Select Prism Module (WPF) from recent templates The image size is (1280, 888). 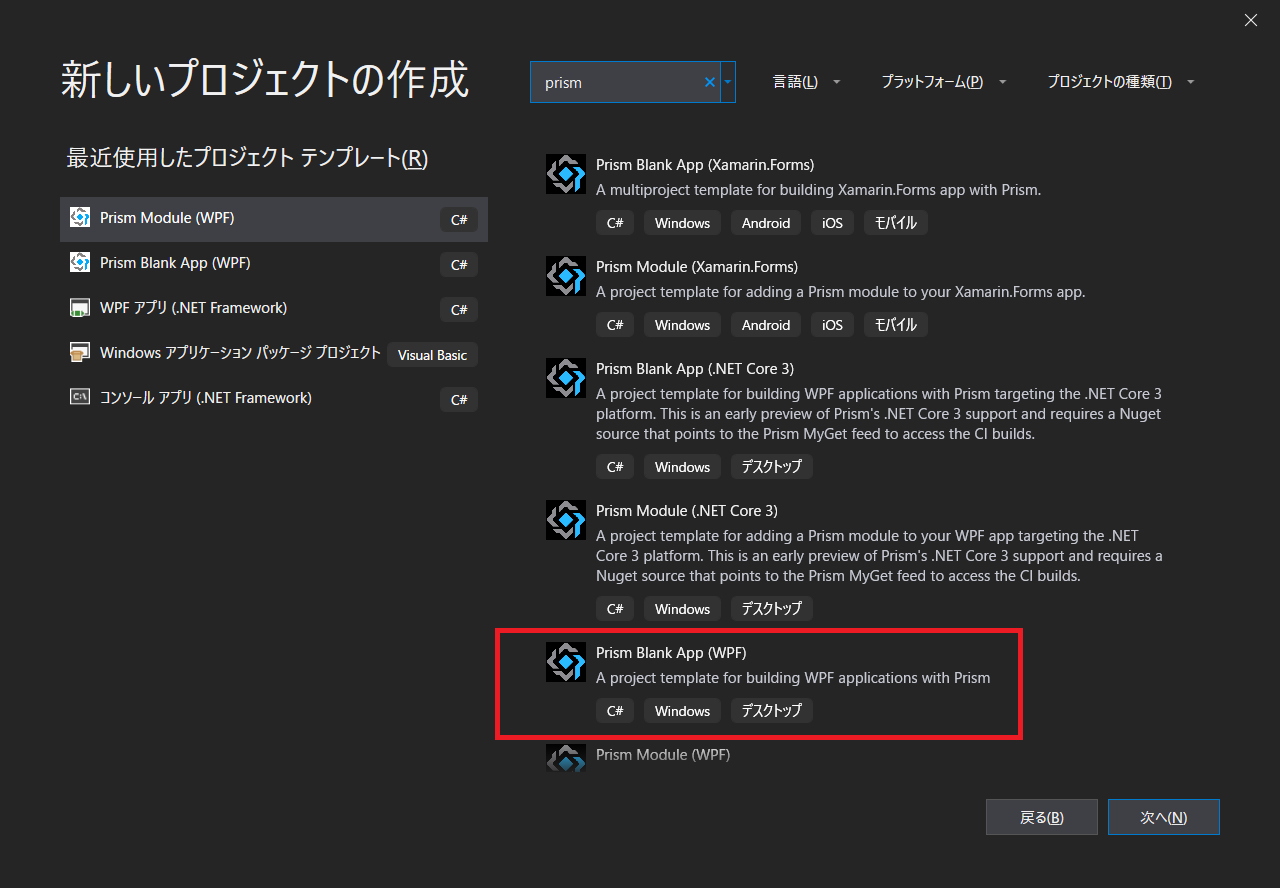[274, 219]
